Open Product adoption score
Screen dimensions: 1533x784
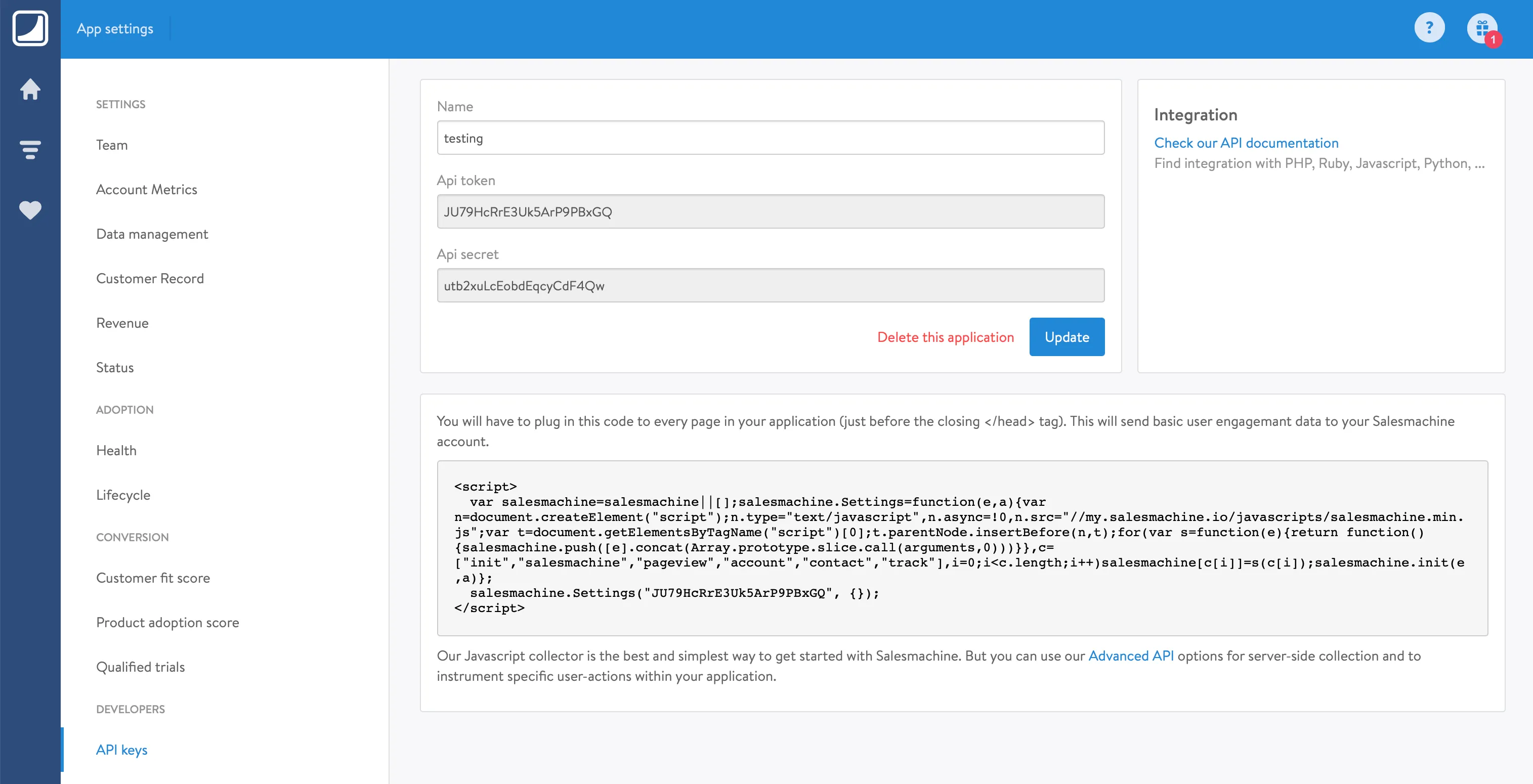[167, 622]
